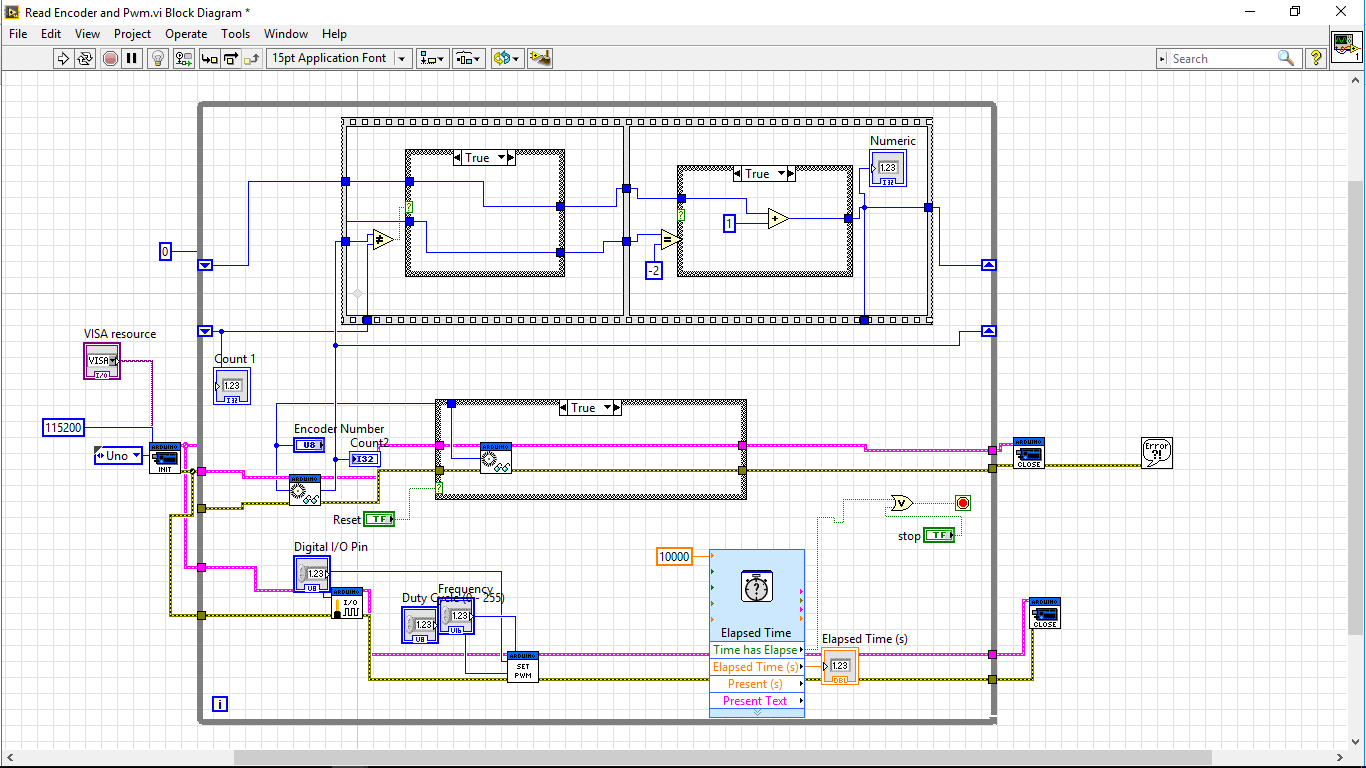
Task: Select the Reset boolean TF terminal
Action: click(379, 519)
